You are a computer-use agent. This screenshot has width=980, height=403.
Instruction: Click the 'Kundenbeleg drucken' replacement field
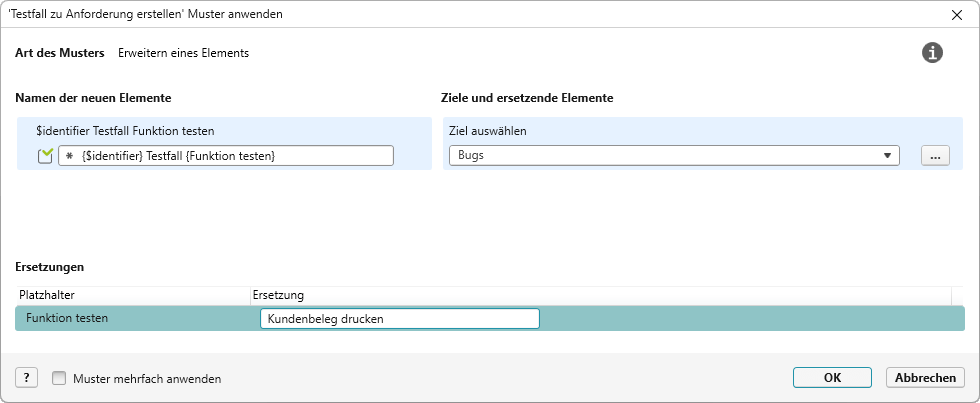[x=399, y=319]
